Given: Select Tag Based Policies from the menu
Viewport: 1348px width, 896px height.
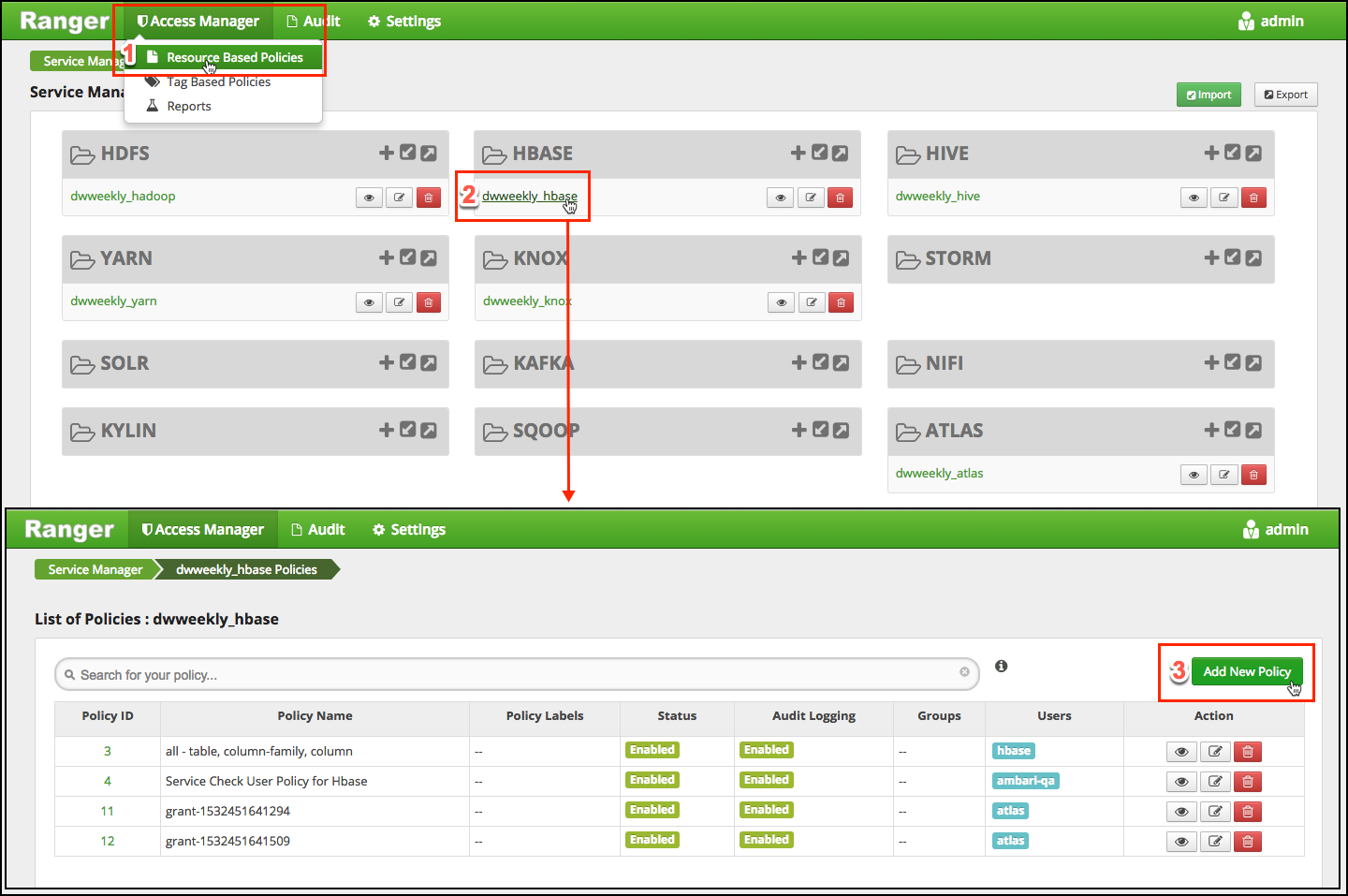Looking at the screenshot, I should [219, 81].
